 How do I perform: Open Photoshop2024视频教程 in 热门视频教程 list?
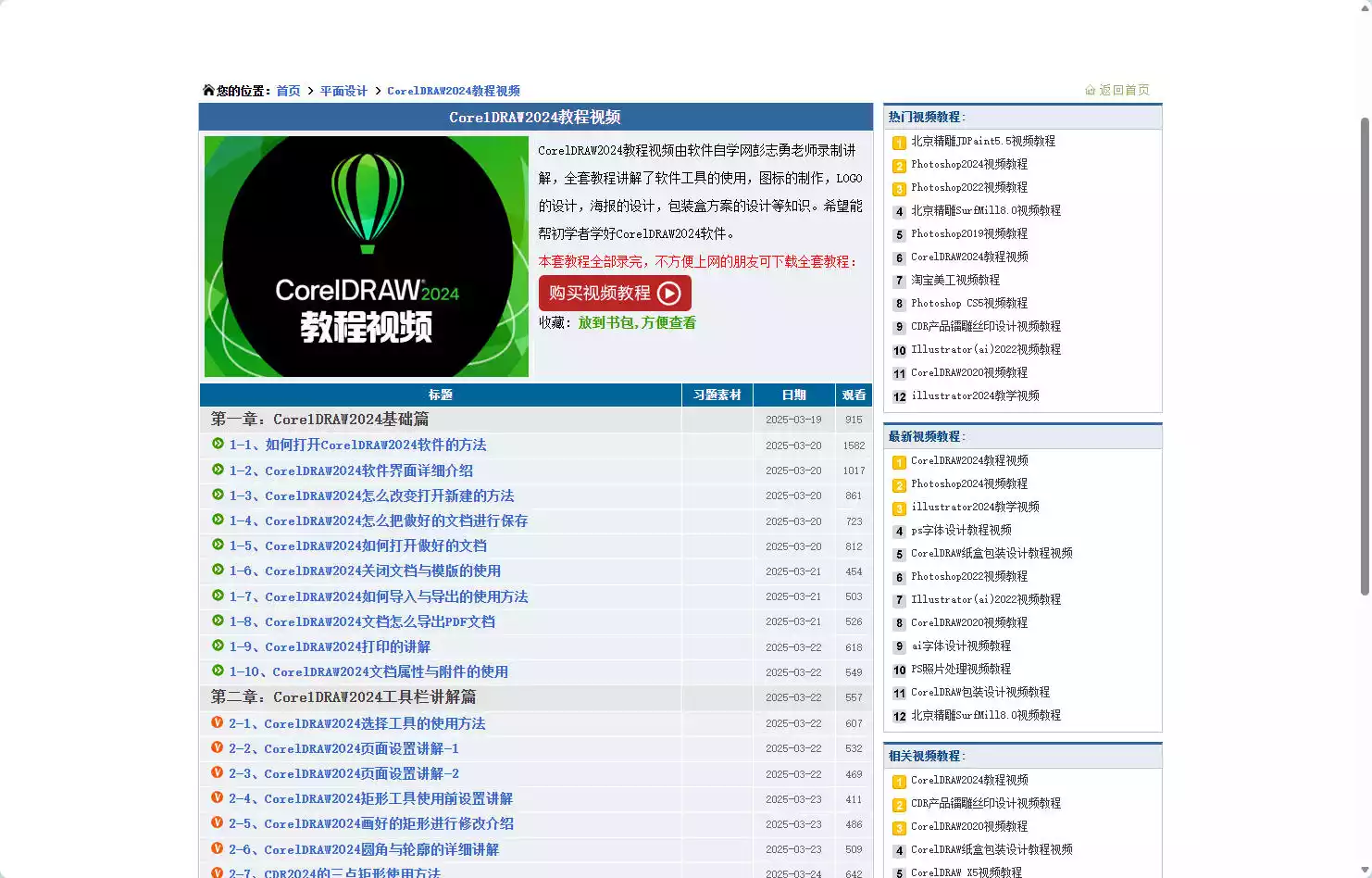[x=969, y=165]
